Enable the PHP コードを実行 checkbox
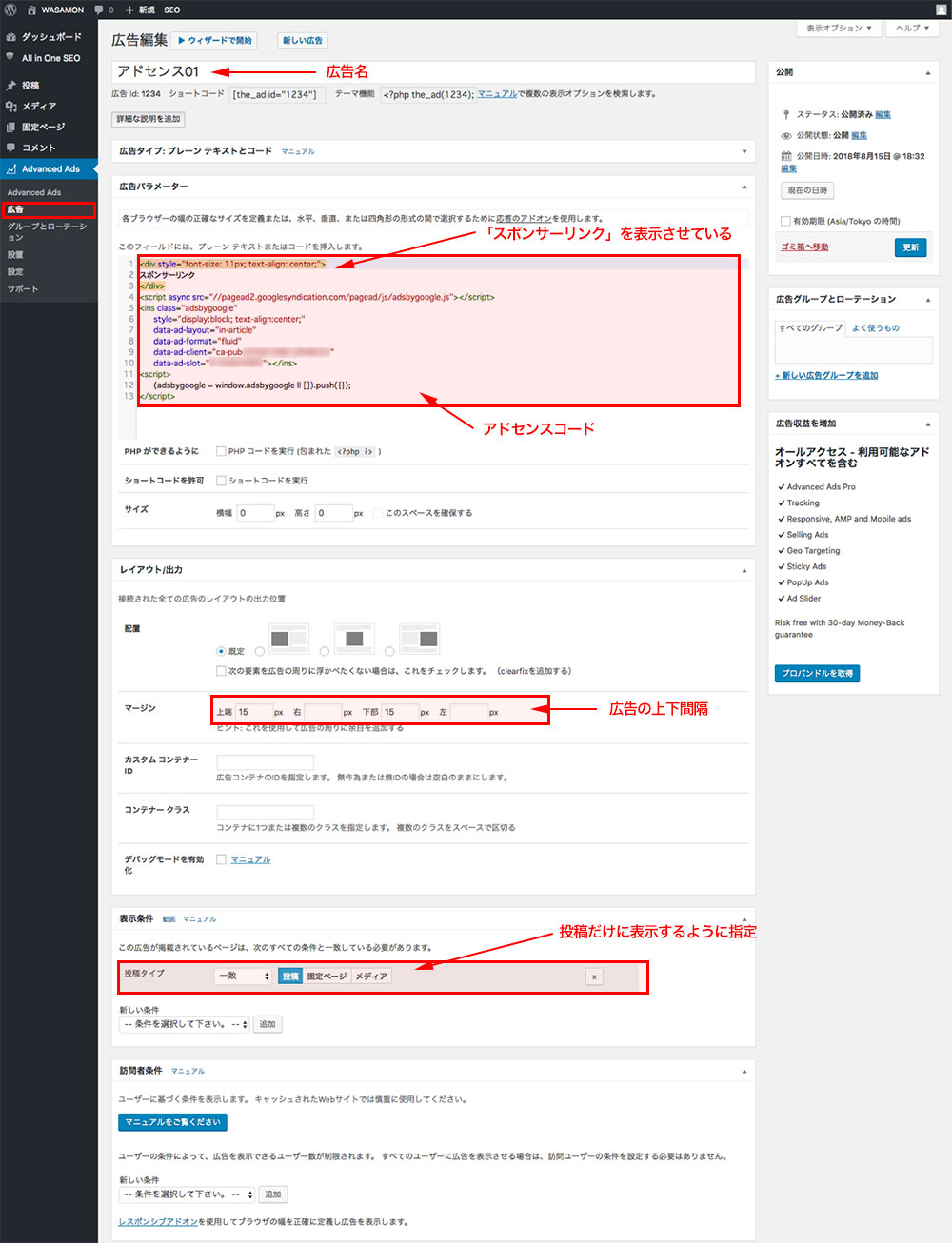 coord(221,452)
